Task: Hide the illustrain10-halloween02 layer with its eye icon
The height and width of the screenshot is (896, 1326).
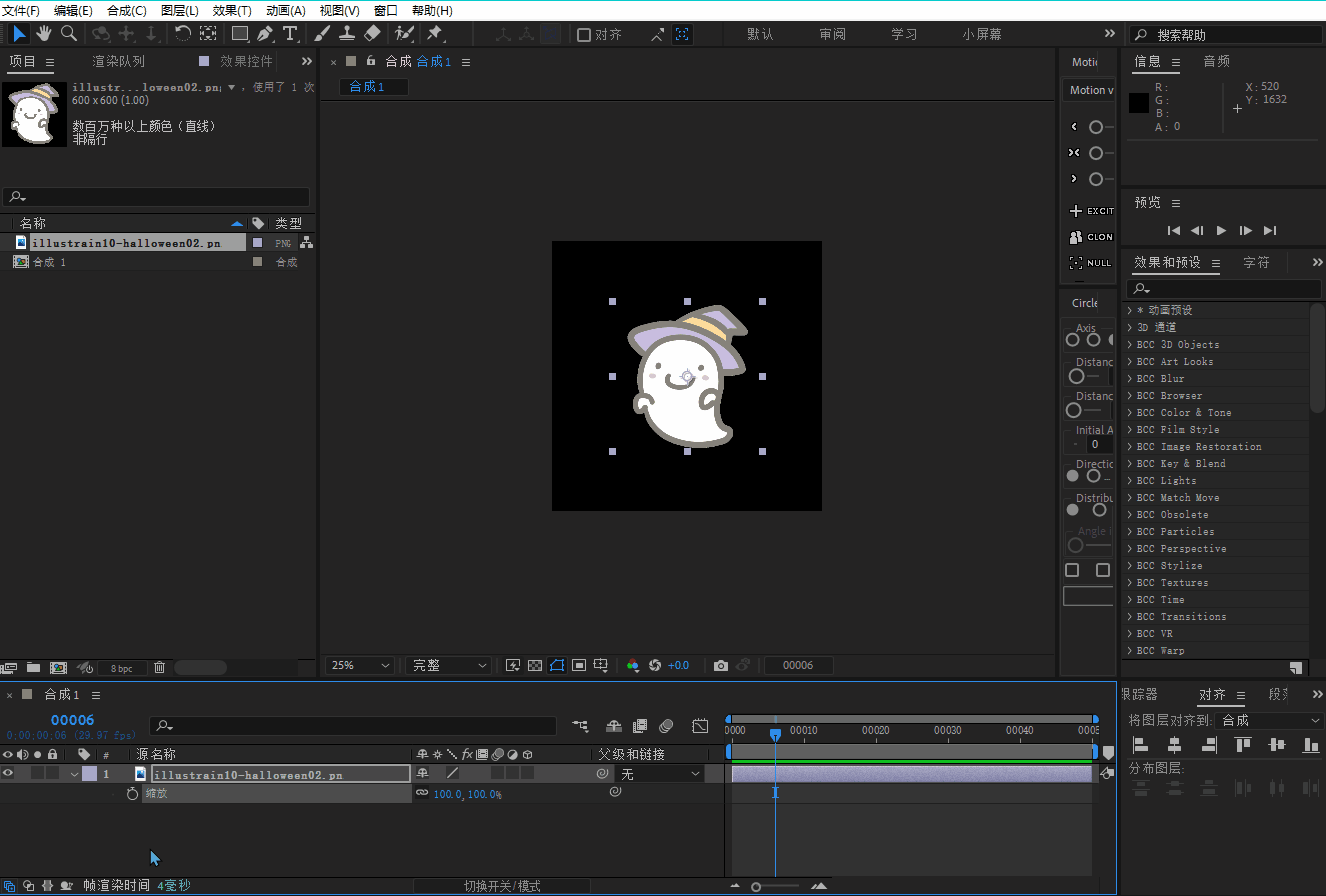Action: coord(8,773)
